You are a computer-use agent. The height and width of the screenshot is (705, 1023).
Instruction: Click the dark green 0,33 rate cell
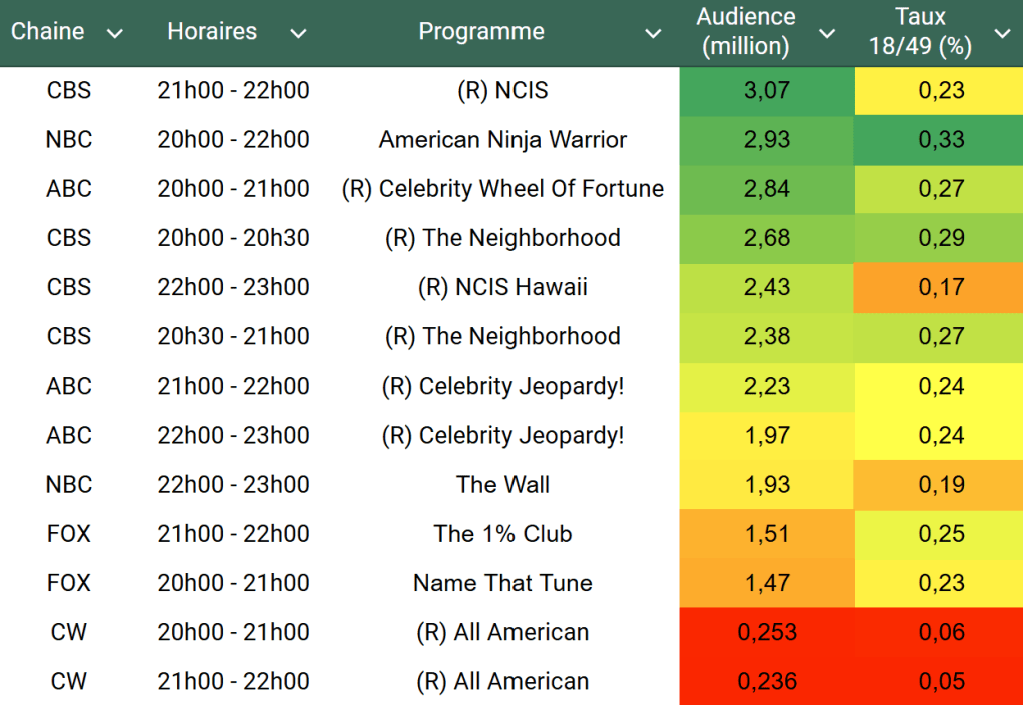click(x=941, y=140)
